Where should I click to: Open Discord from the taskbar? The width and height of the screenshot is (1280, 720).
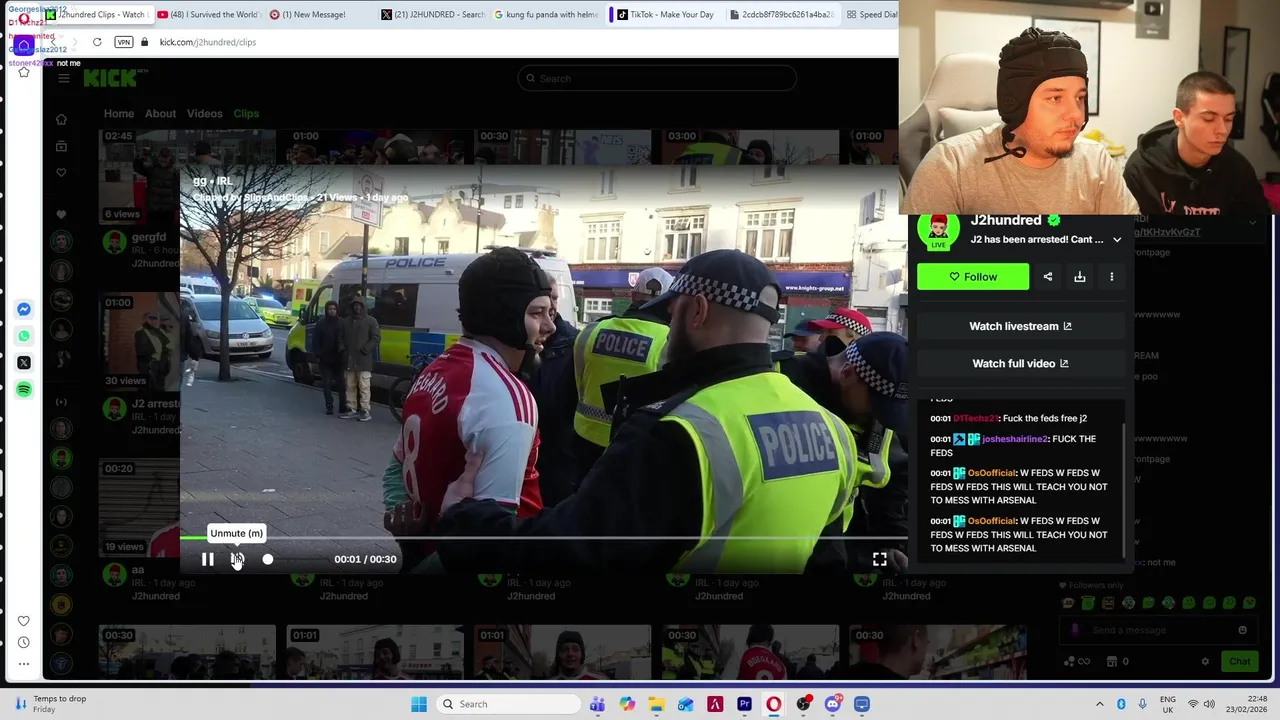pyautogui.click(x=832, y=704)
